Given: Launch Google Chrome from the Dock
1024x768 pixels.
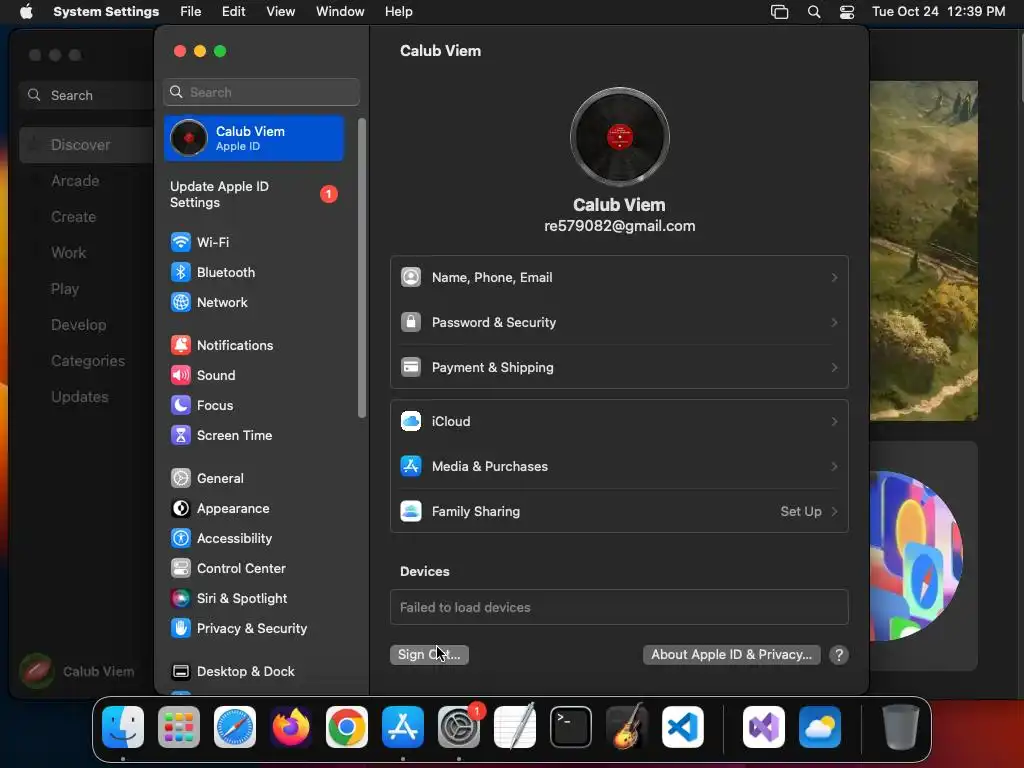Looking at the screenshot, I should pyautogui.click(x=347, y=727).
